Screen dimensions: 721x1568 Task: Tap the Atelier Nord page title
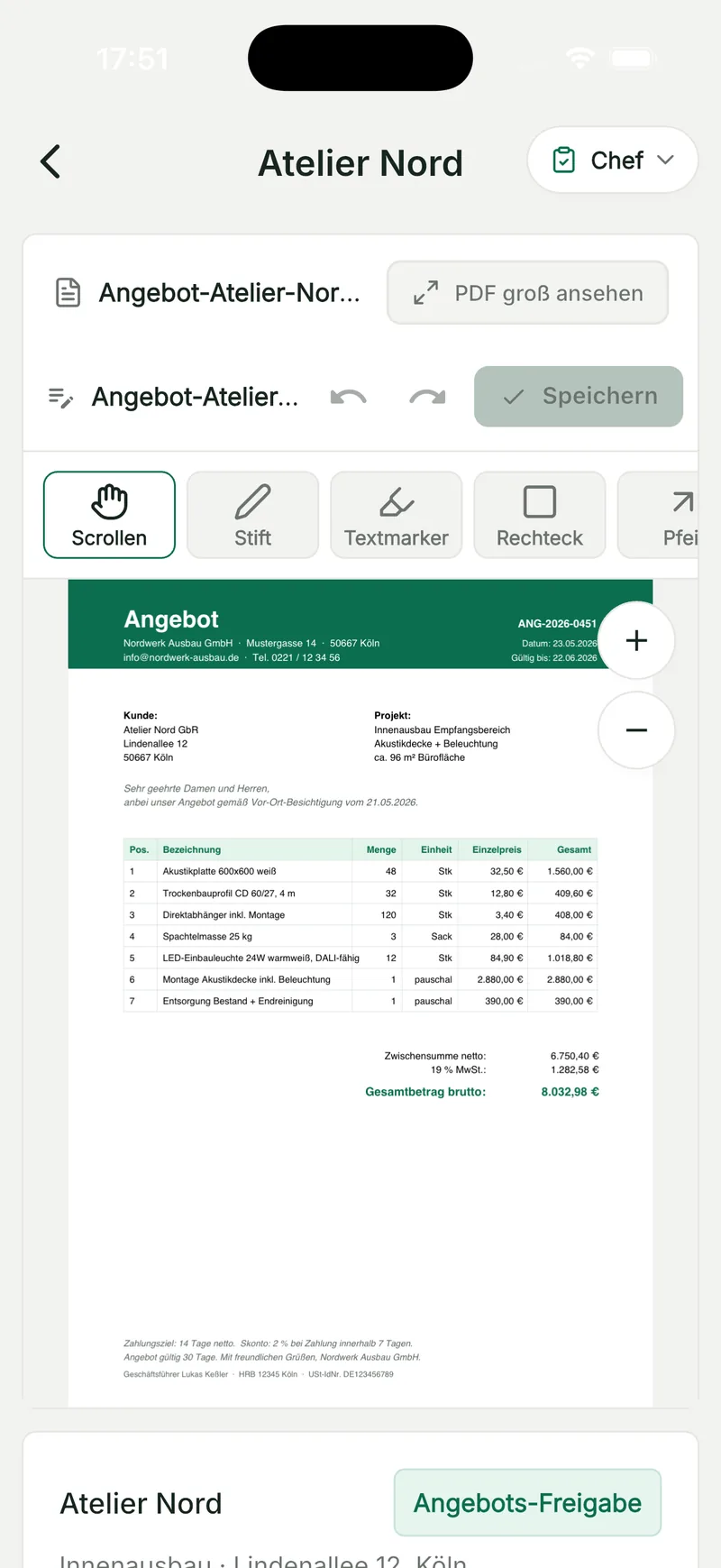click(360, 163)
